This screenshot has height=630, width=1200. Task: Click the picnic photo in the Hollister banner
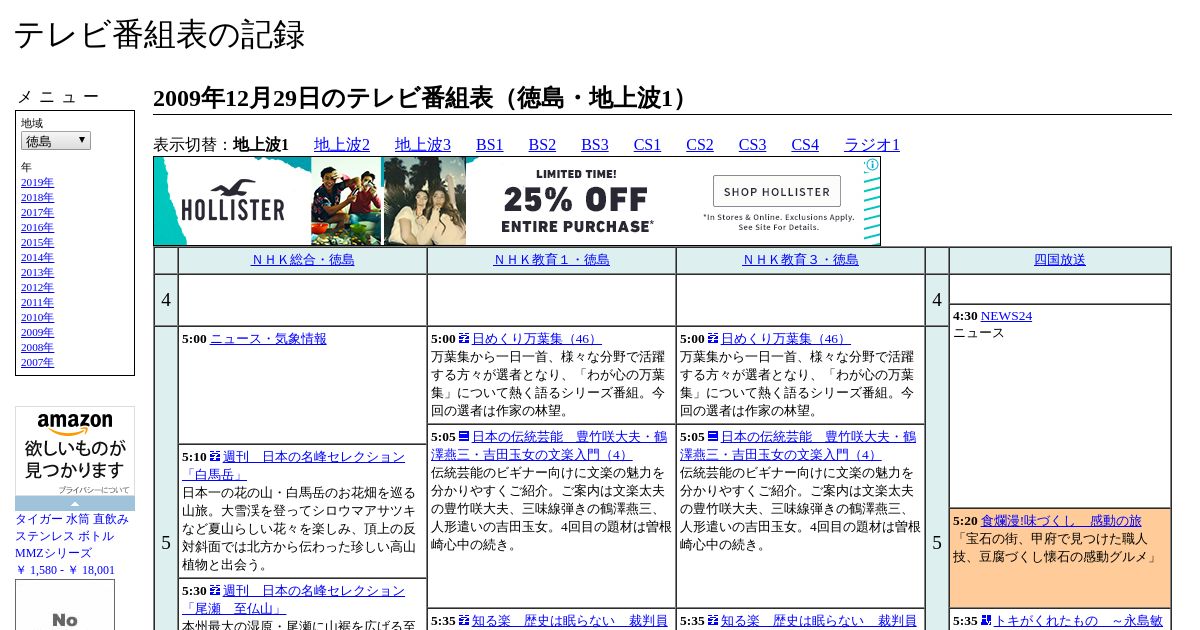(x=346, y=201)
